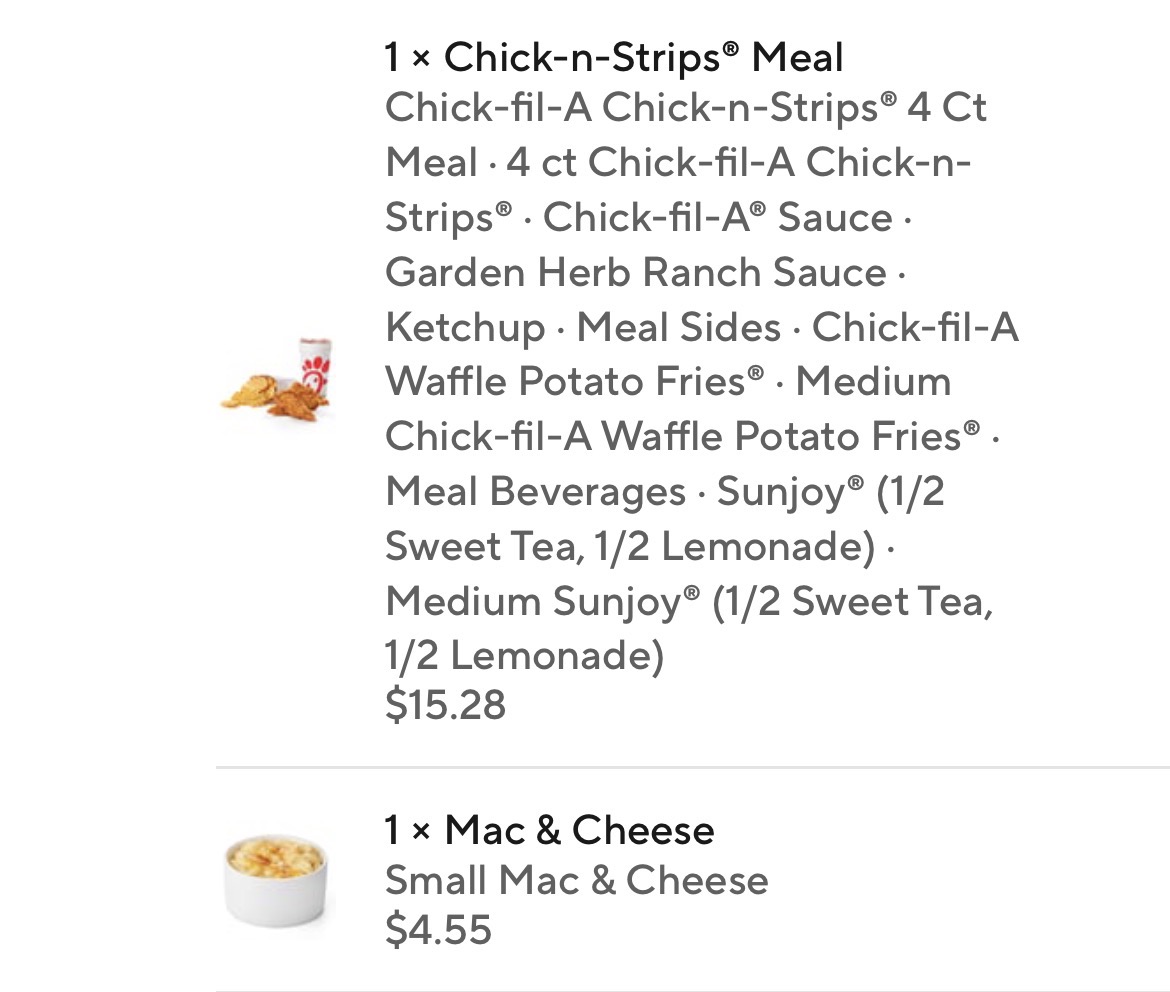1170x992 pixels.
Task: Click the Medium Sunjoy® beverage size text
Action: [542, 601]
